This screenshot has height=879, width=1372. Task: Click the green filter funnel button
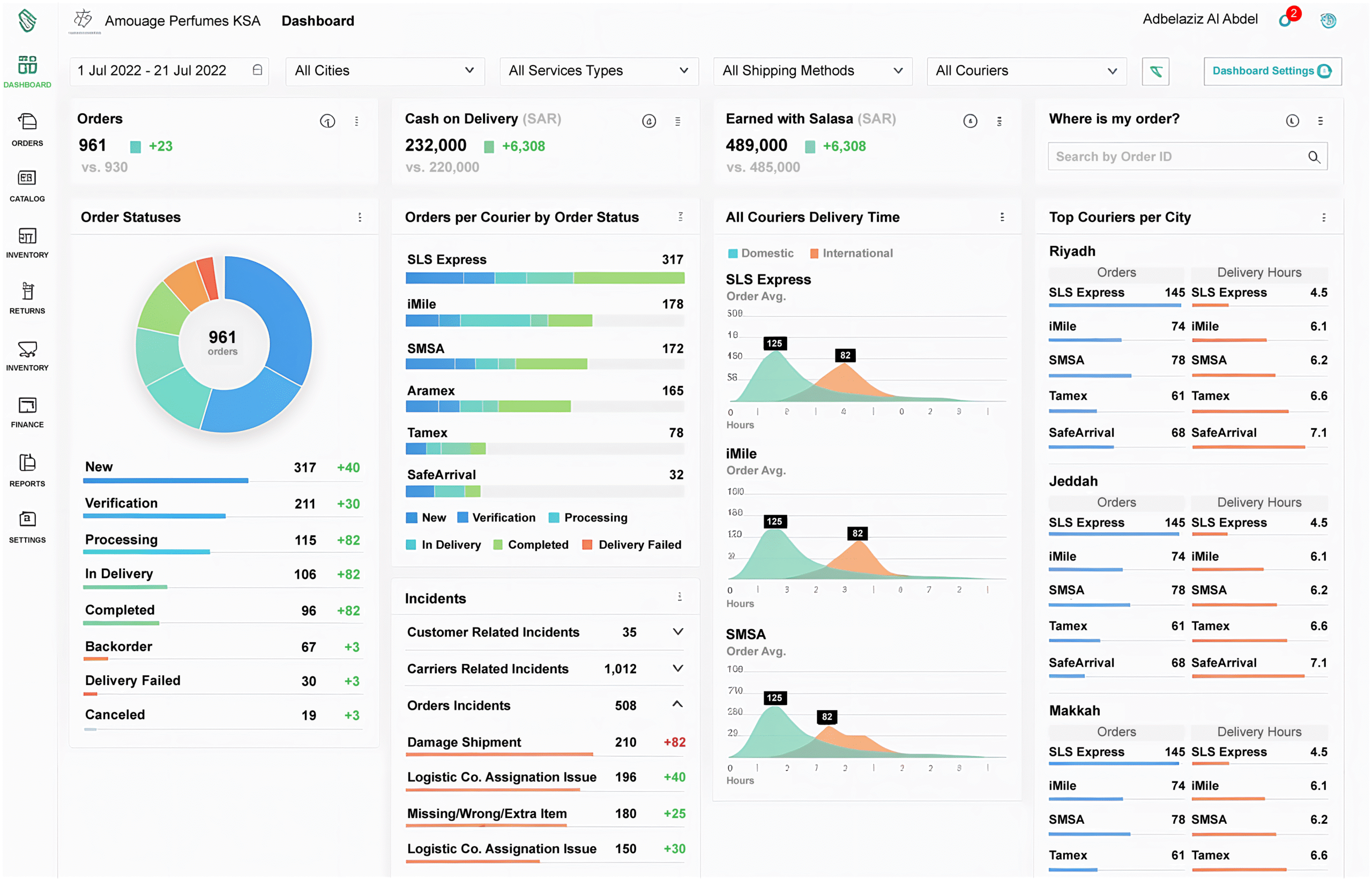tap(1155, 71)
